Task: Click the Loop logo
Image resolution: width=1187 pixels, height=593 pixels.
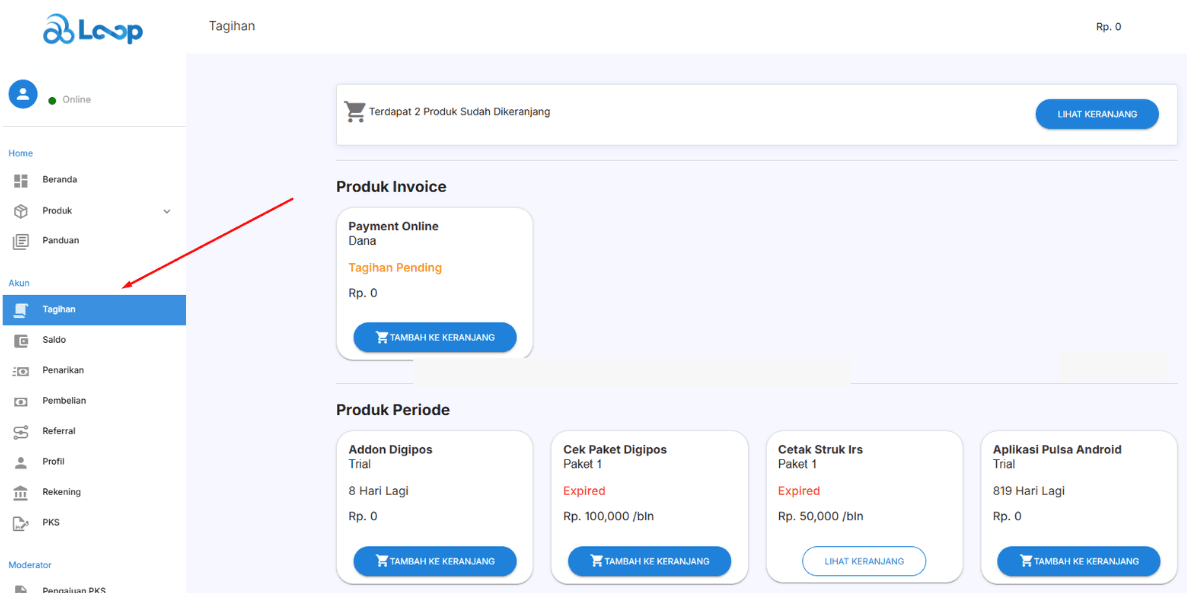Action: click(x=93, y=29)
